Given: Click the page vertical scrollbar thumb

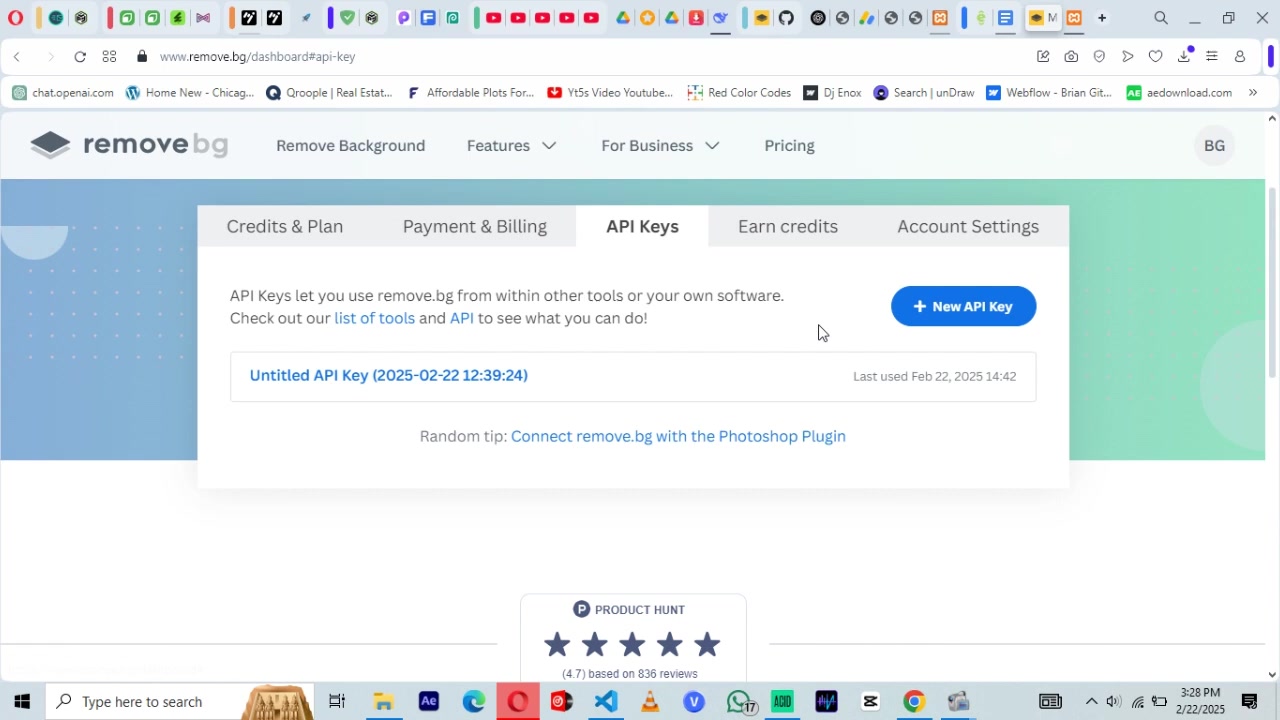Looking at the screenshot, I should [1272, 282].
